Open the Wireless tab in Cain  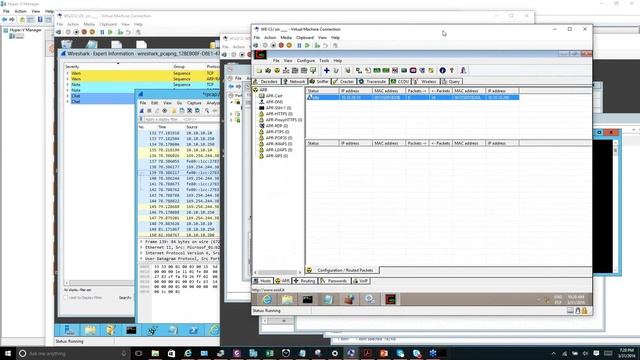tap(425, 82)
